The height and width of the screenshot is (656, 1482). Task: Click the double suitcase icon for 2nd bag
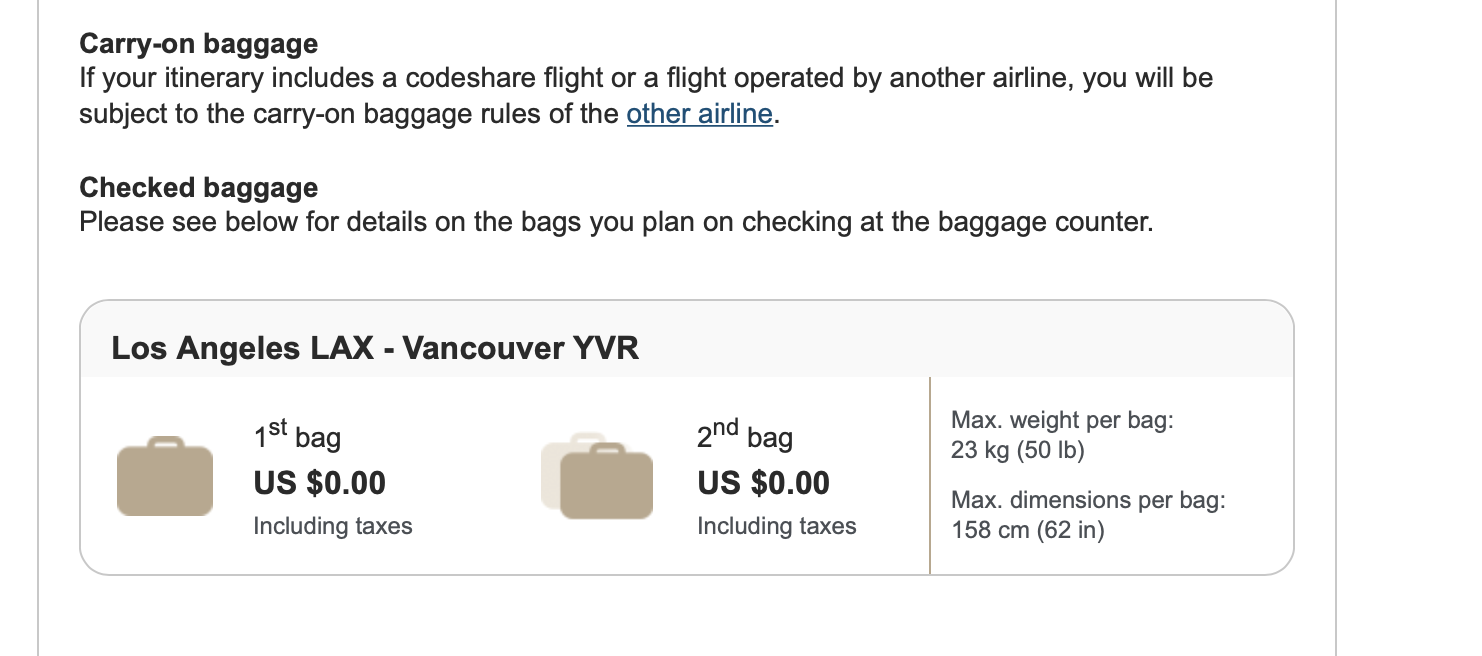click(597, 476)
